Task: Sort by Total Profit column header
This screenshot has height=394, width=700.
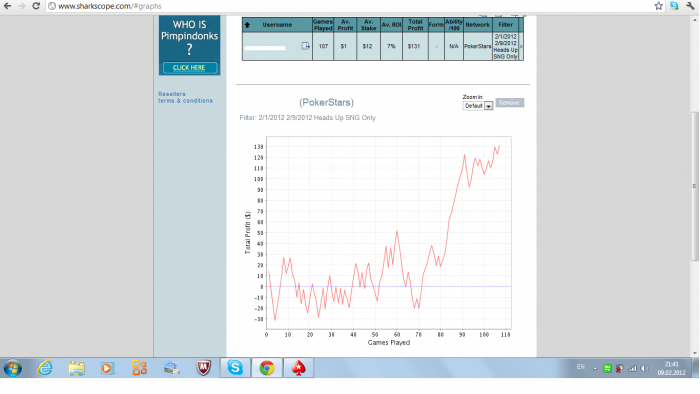Action: pos(415,25)
